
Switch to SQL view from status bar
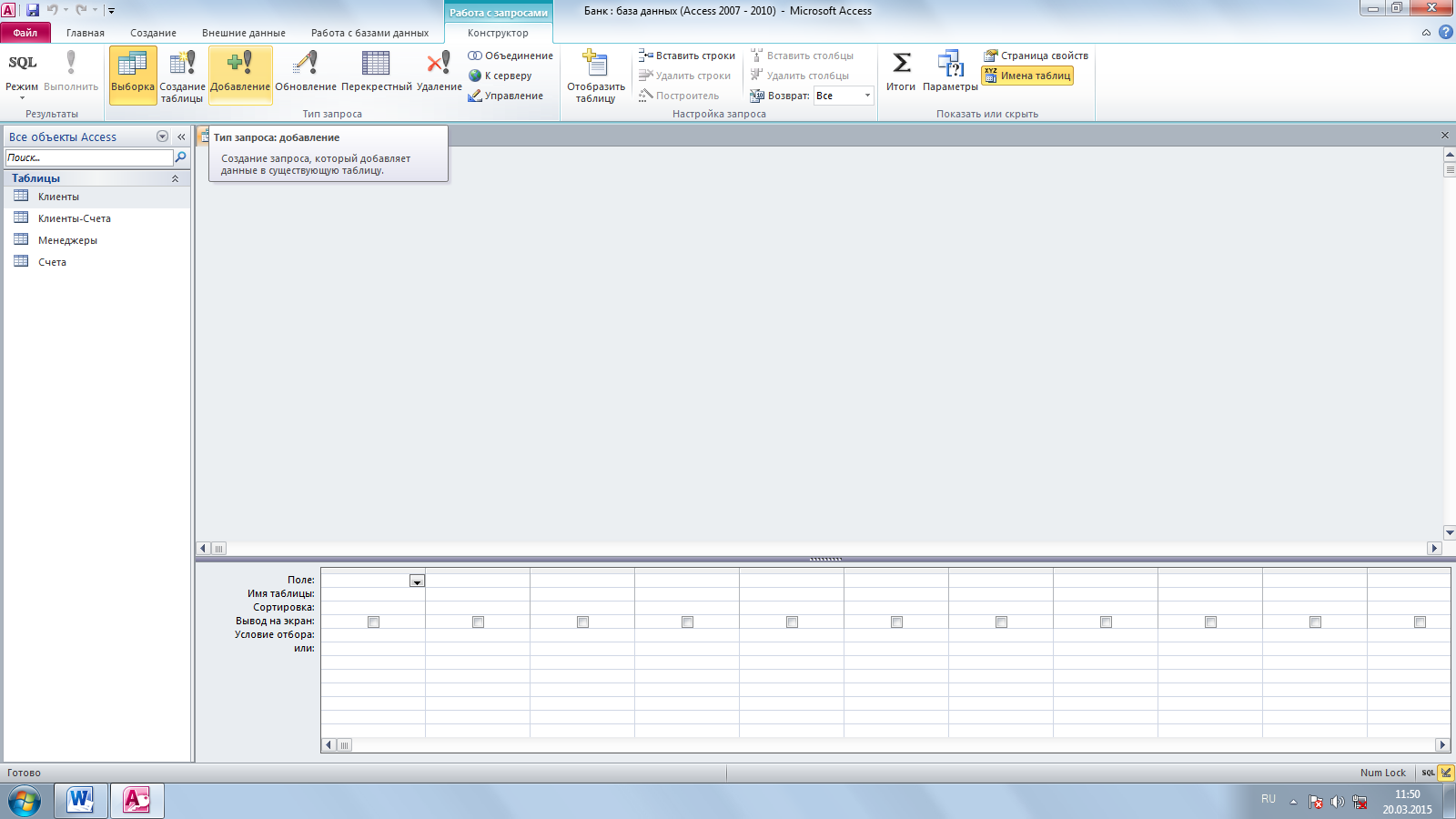tap(1428, 773)
